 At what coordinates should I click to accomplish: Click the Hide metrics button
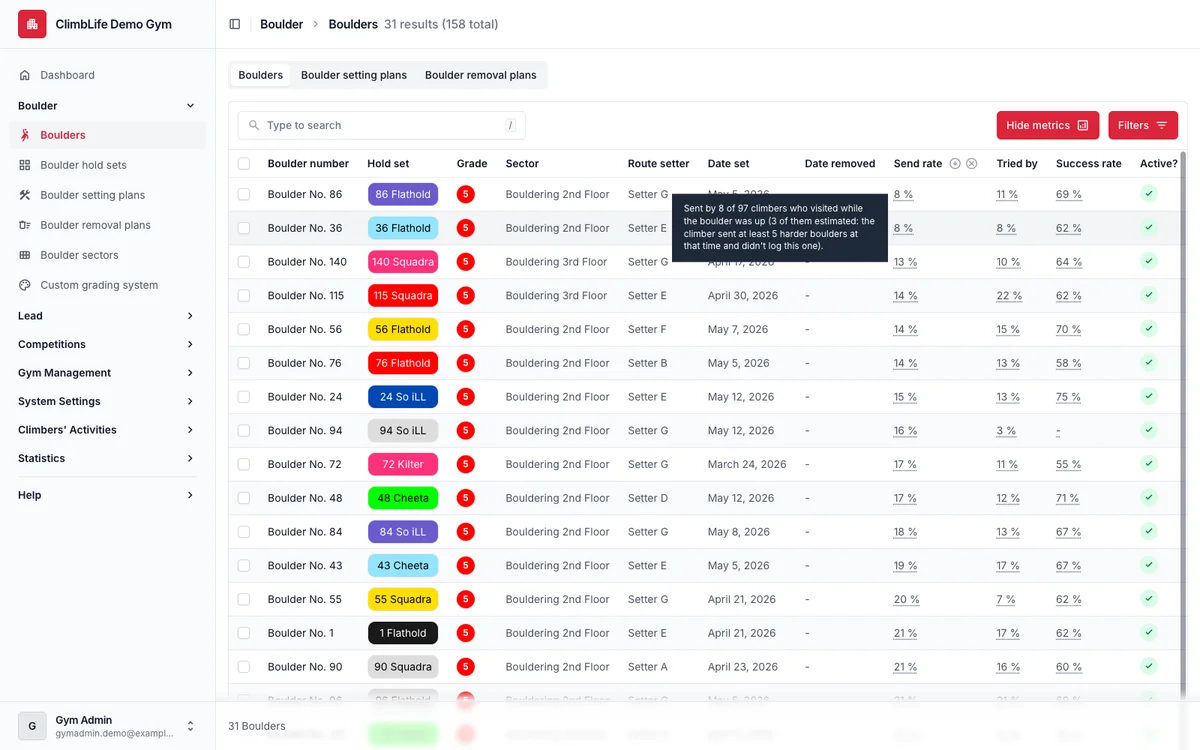pyautogui.click(x=1047, y=125)
